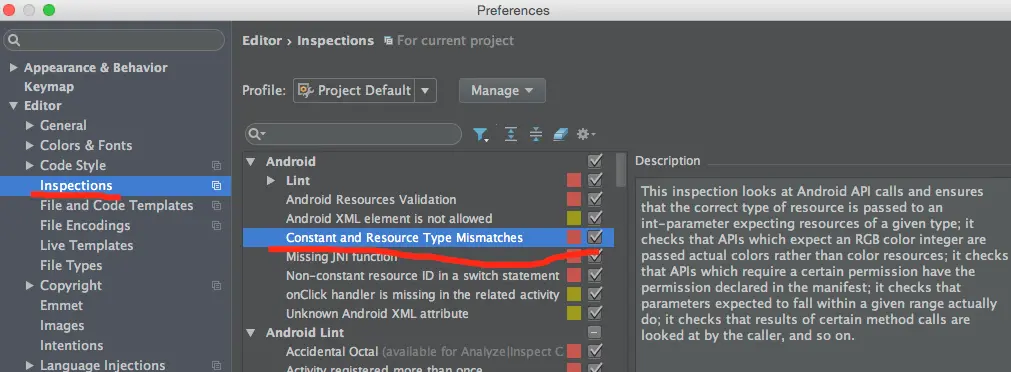Click the collapse all tree icon
This screenshot has height=372, width=1011.
click(536, 134)
